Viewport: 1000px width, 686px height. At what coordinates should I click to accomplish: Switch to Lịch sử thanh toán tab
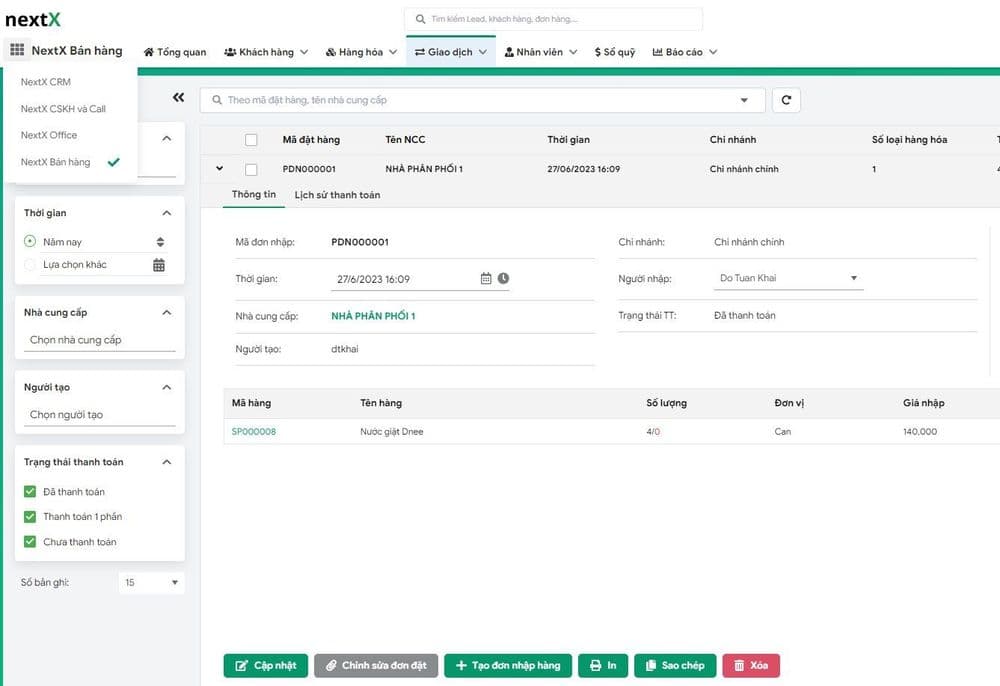(x=337, y=195)
